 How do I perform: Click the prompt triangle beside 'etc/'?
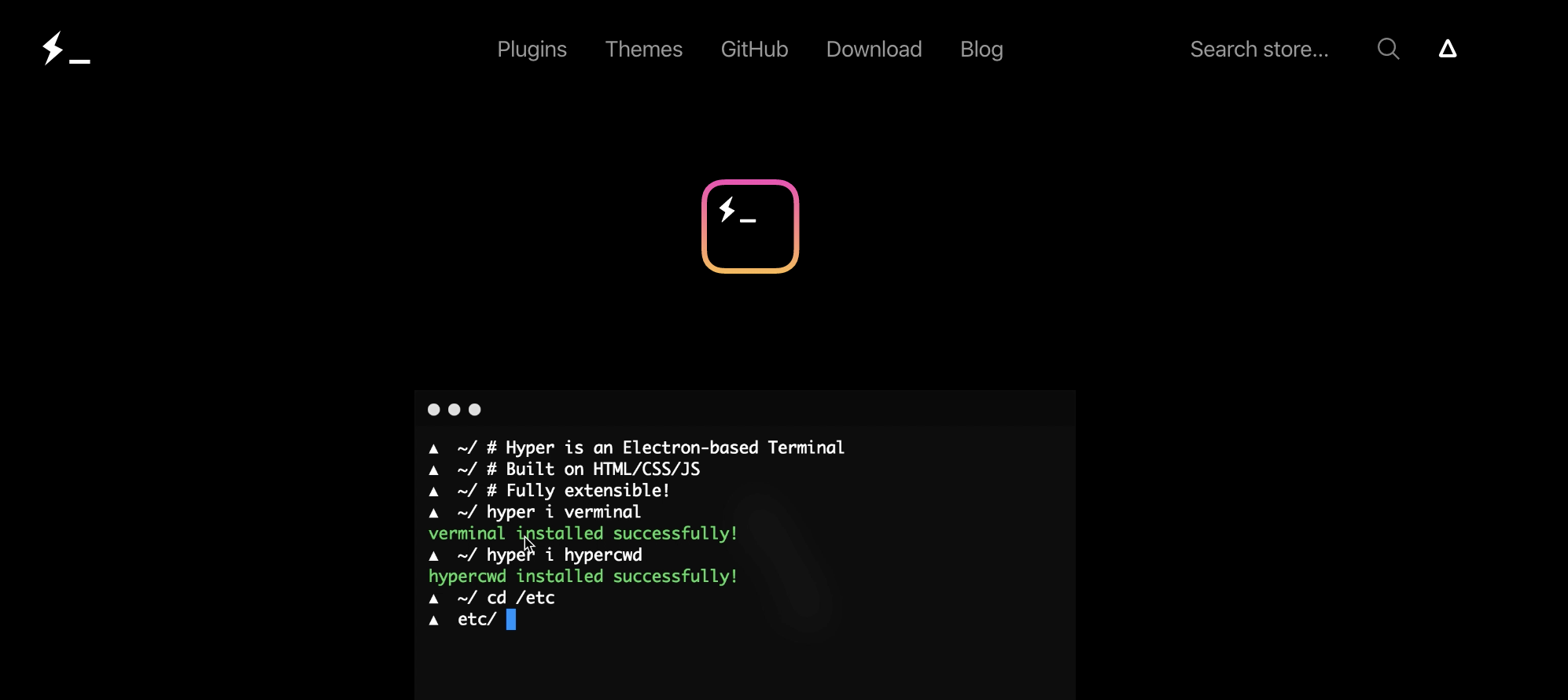(433, 620)
